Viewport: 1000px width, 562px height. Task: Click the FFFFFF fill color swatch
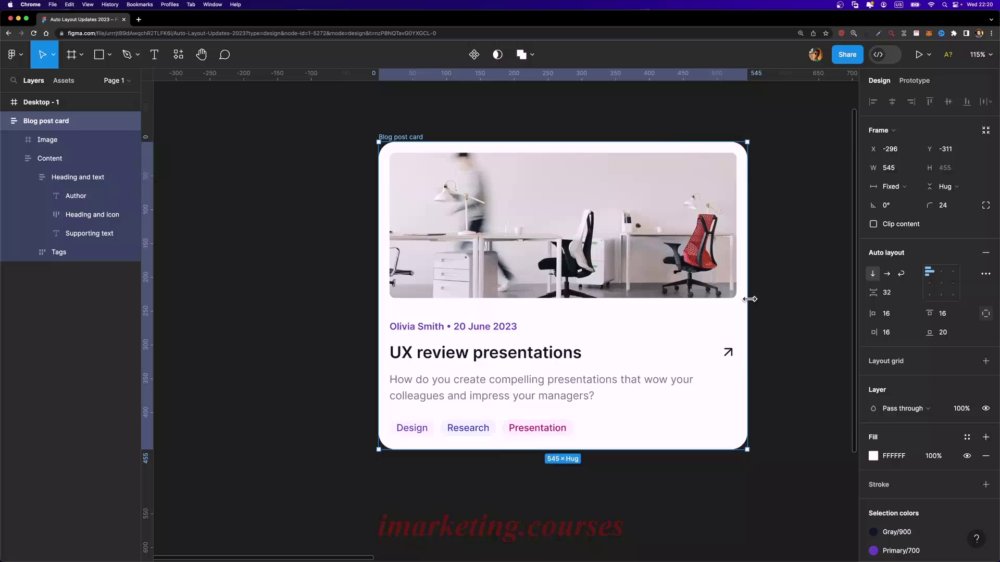[873, 455]
